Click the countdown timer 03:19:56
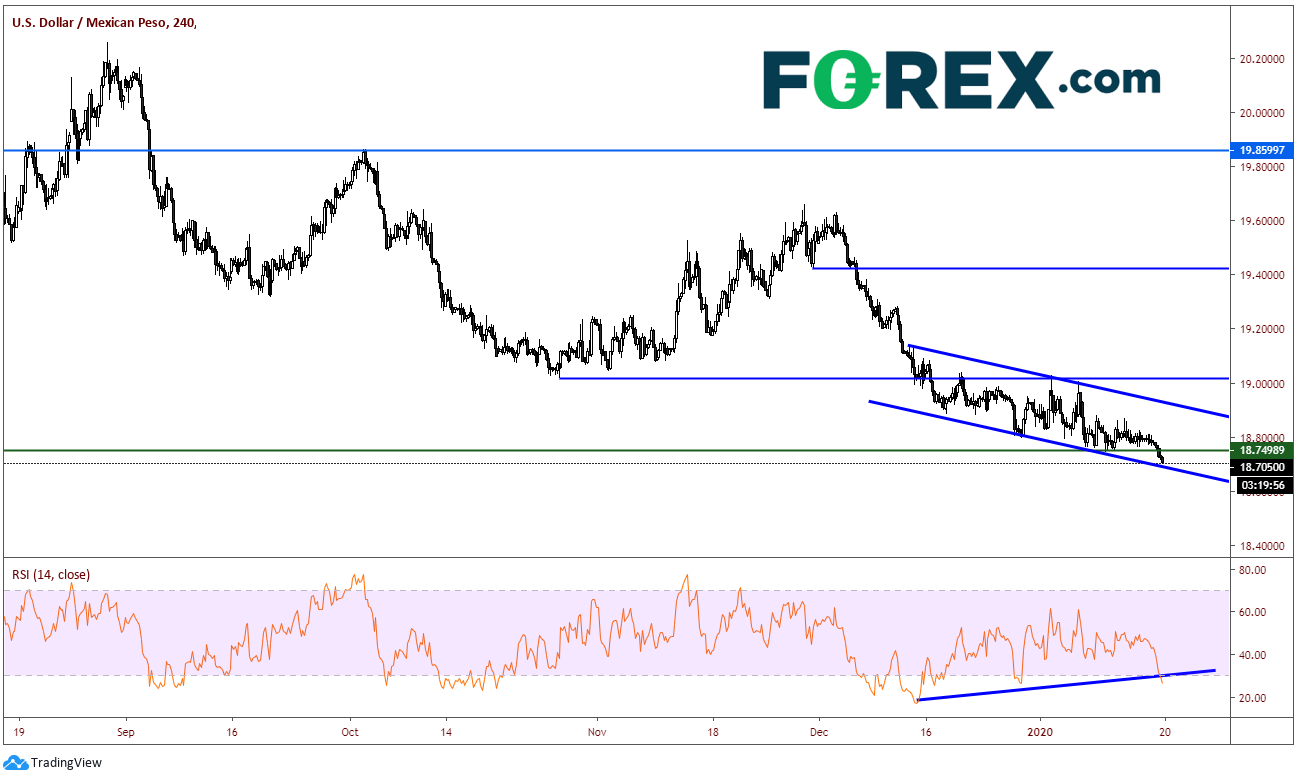Viewport: 1300px width, 781px height. tap(1264, 485)
